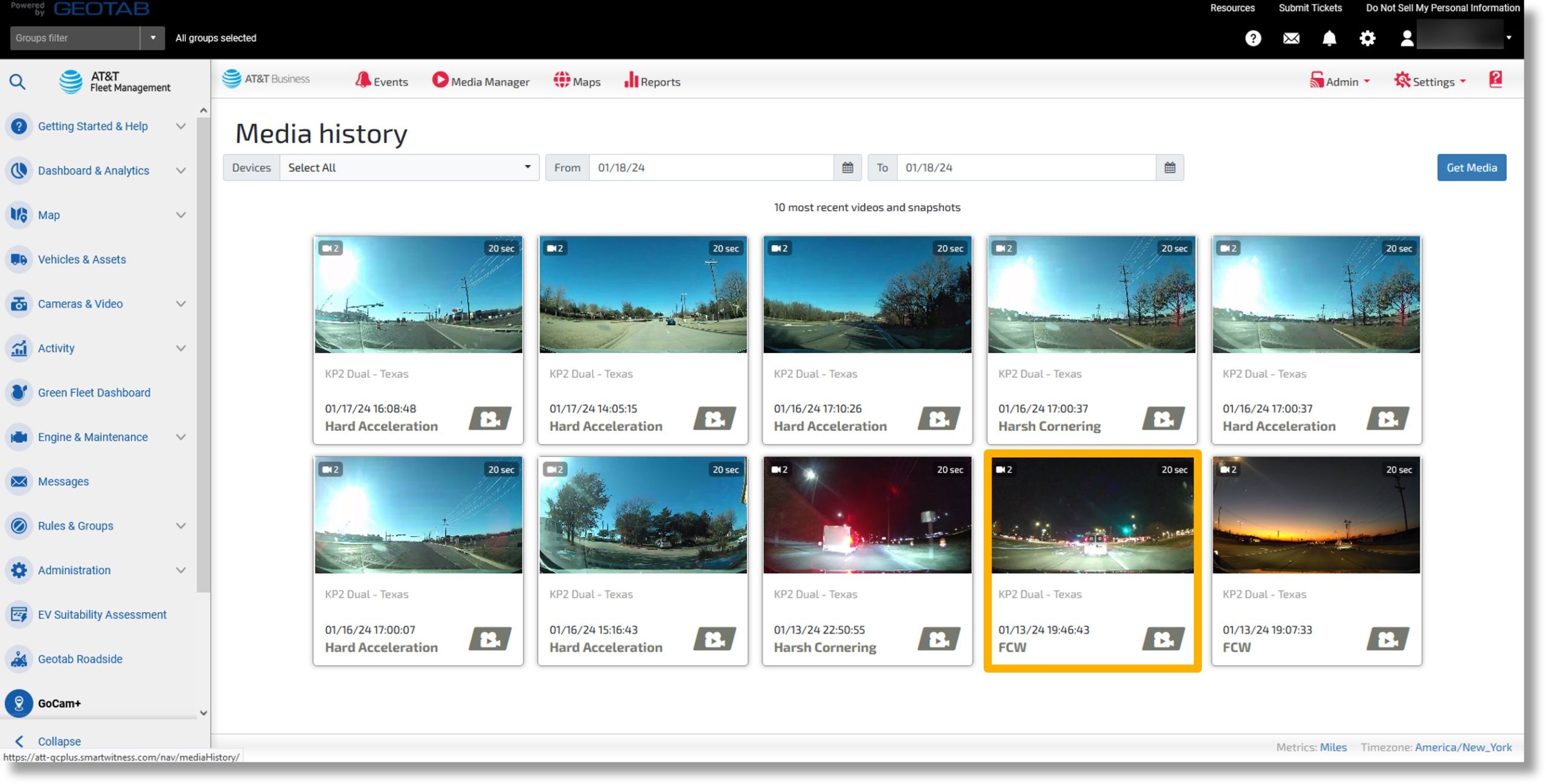The height and width of the screenshot is (784, 1546).
Task: Click Geotab Roadside icon
Action: coord(19,659)
